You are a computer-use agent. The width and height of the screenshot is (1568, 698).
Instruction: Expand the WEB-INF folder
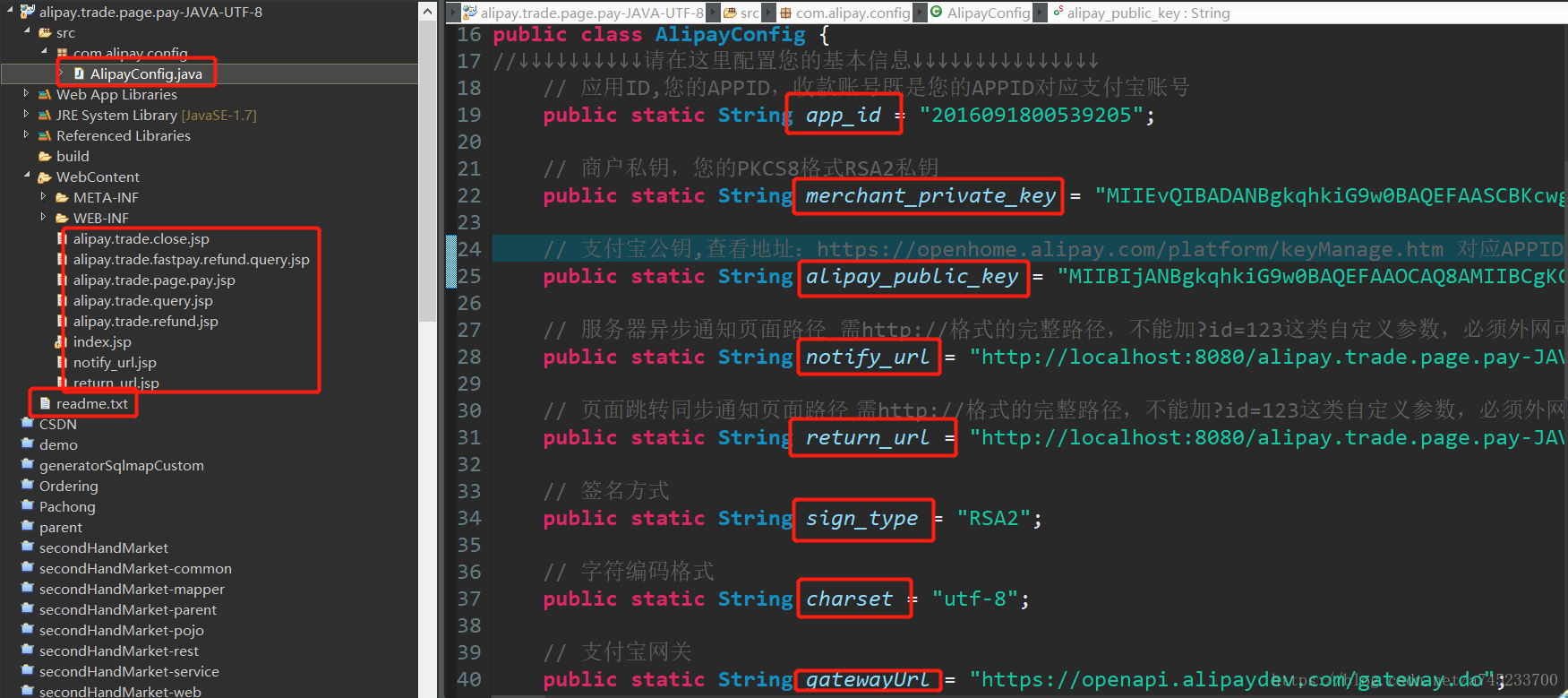(43, 216)
